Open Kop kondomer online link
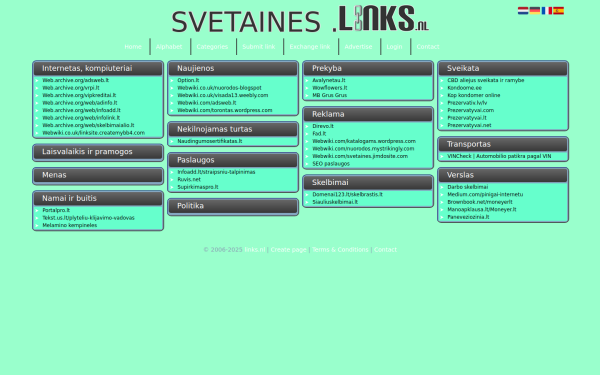Screen dimensions: 600x375 [x=474, y=96]
